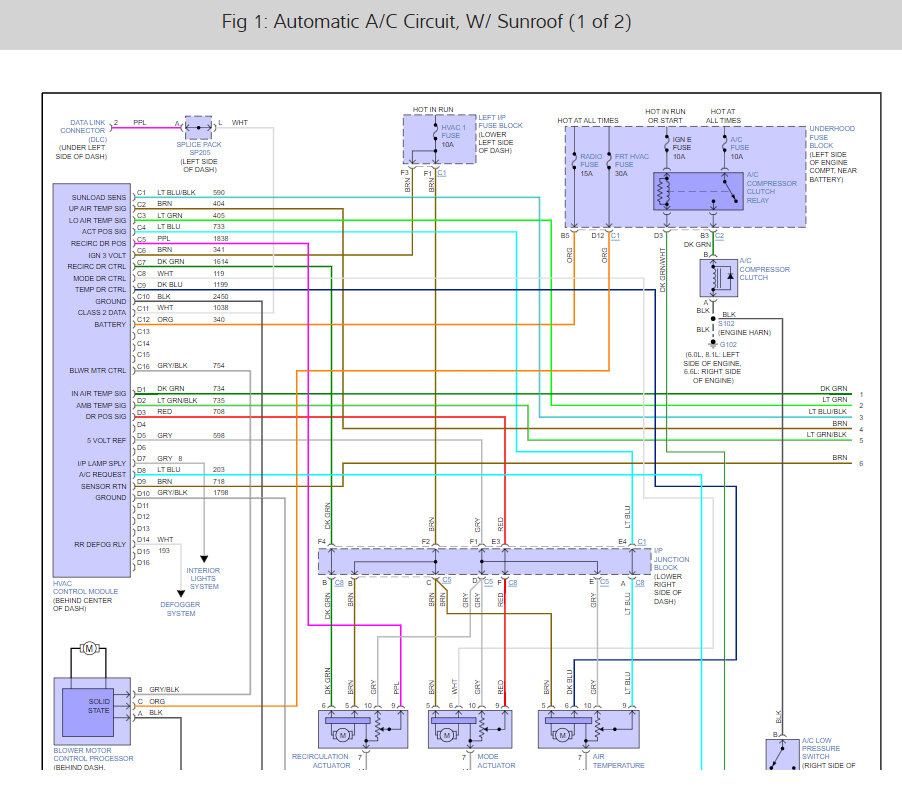Viewport: 902px width, 799px height.
Task: Click the FRT HVAC fuse 30A symbol
Action: point(609,162)
